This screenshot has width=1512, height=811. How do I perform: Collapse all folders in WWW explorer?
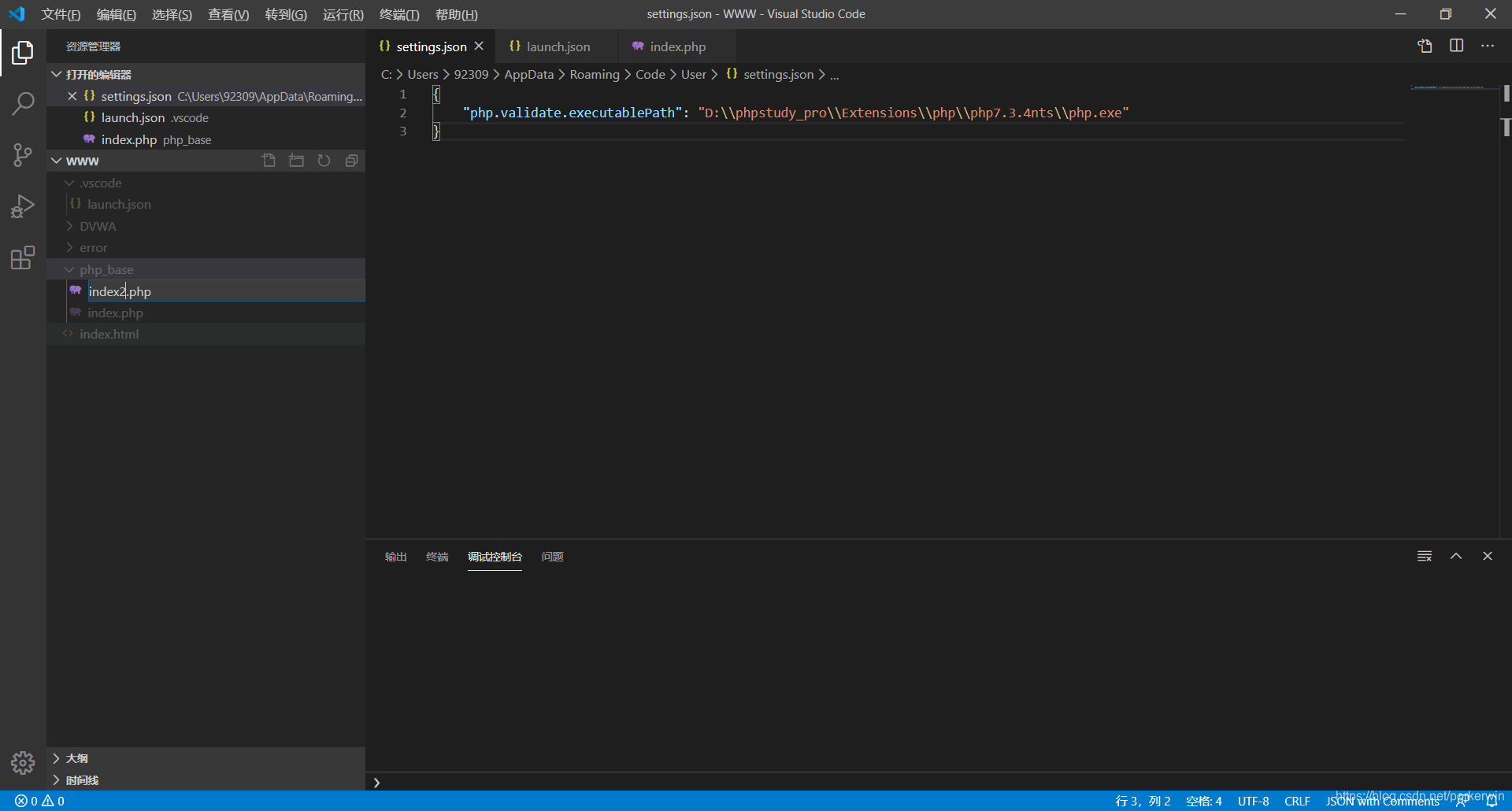[x=351, y=161]
